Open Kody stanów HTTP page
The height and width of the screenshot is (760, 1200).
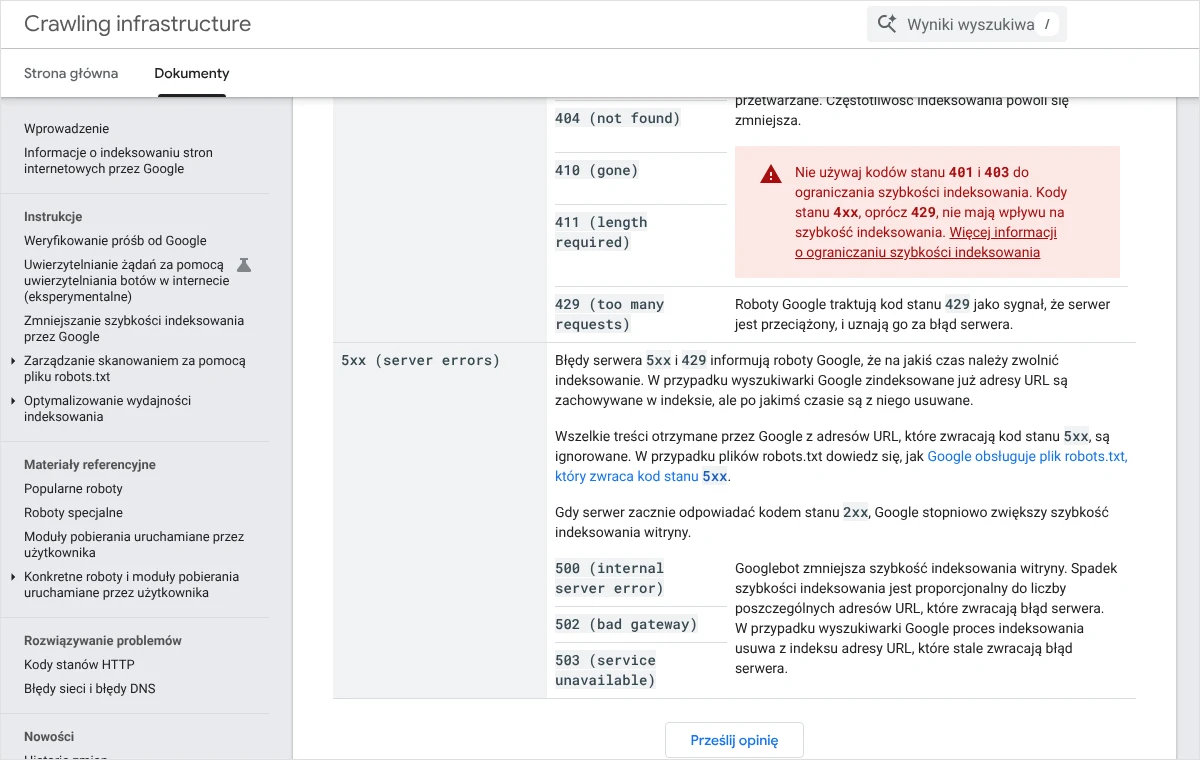pyautogui.click(x=79, y=665)
